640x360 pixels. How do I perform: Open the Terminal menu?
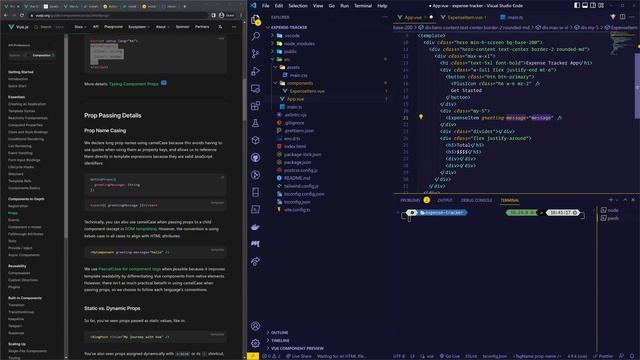(363, 6)
